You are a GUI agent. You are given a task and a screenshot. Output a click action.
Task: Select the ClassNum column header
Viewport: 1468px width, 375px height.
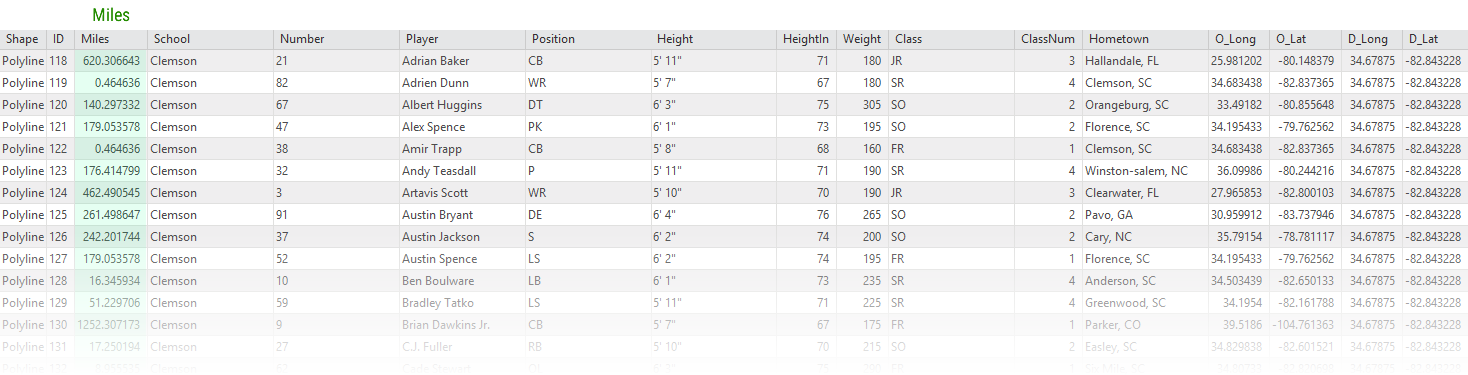[1048, 39]
